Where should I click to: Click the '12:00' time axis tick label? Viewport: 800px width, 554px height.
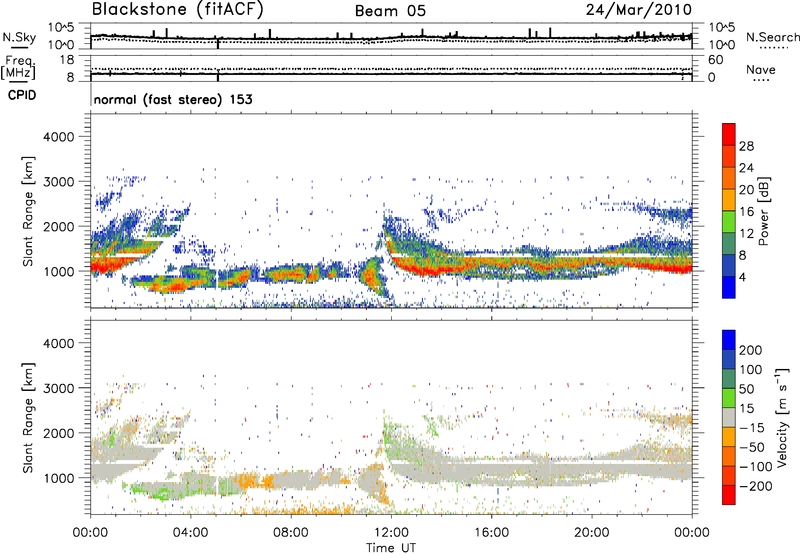391,533
